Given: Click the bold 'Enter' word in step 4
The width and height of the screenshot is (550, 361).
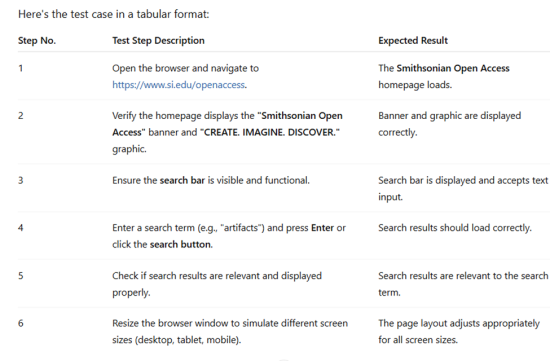Looking at the screenshot, I should pyautogui.click(x=322, y=228).
